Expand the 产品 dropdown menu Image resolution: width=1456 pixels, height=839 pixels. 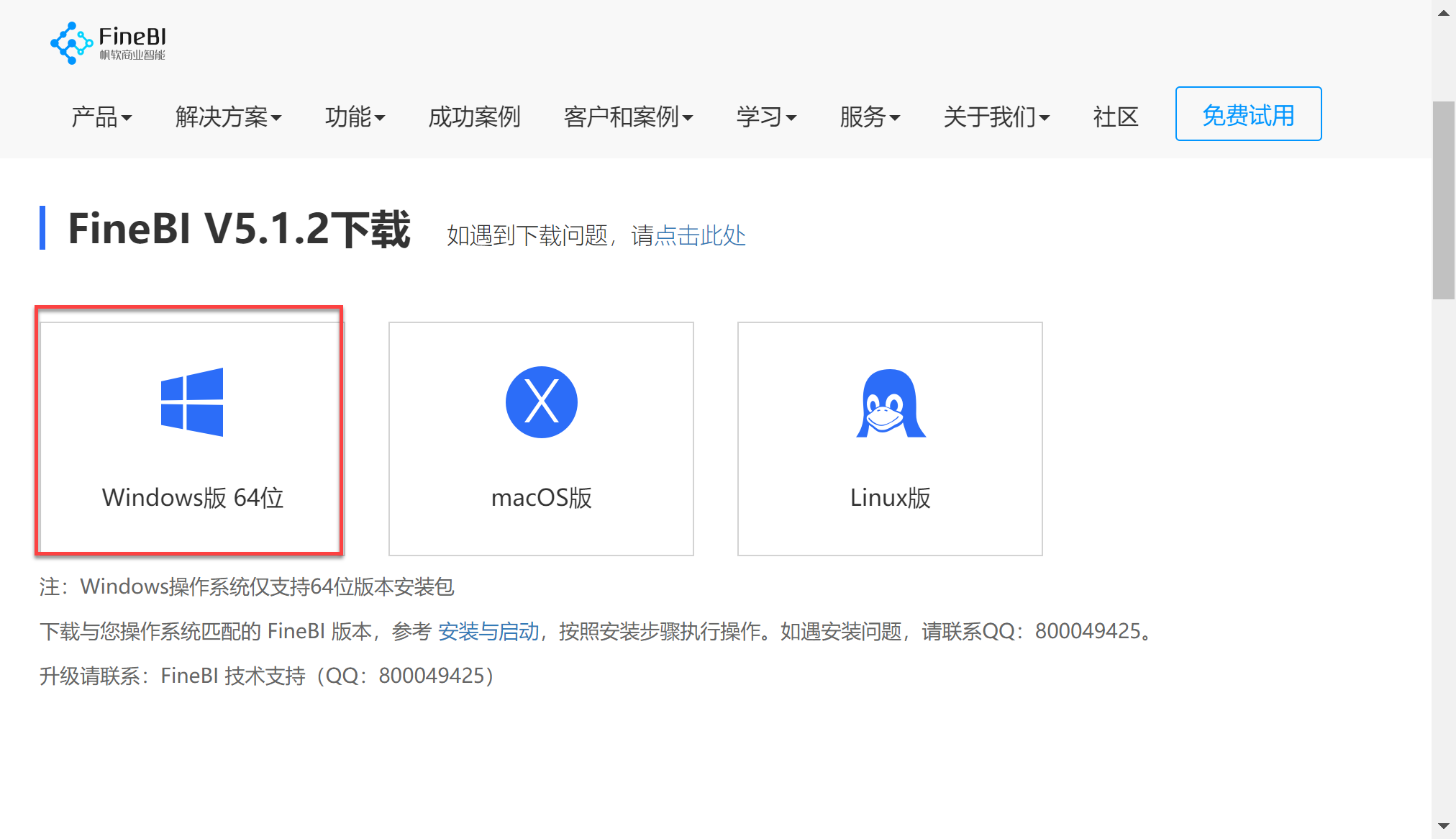coord(101,117)
